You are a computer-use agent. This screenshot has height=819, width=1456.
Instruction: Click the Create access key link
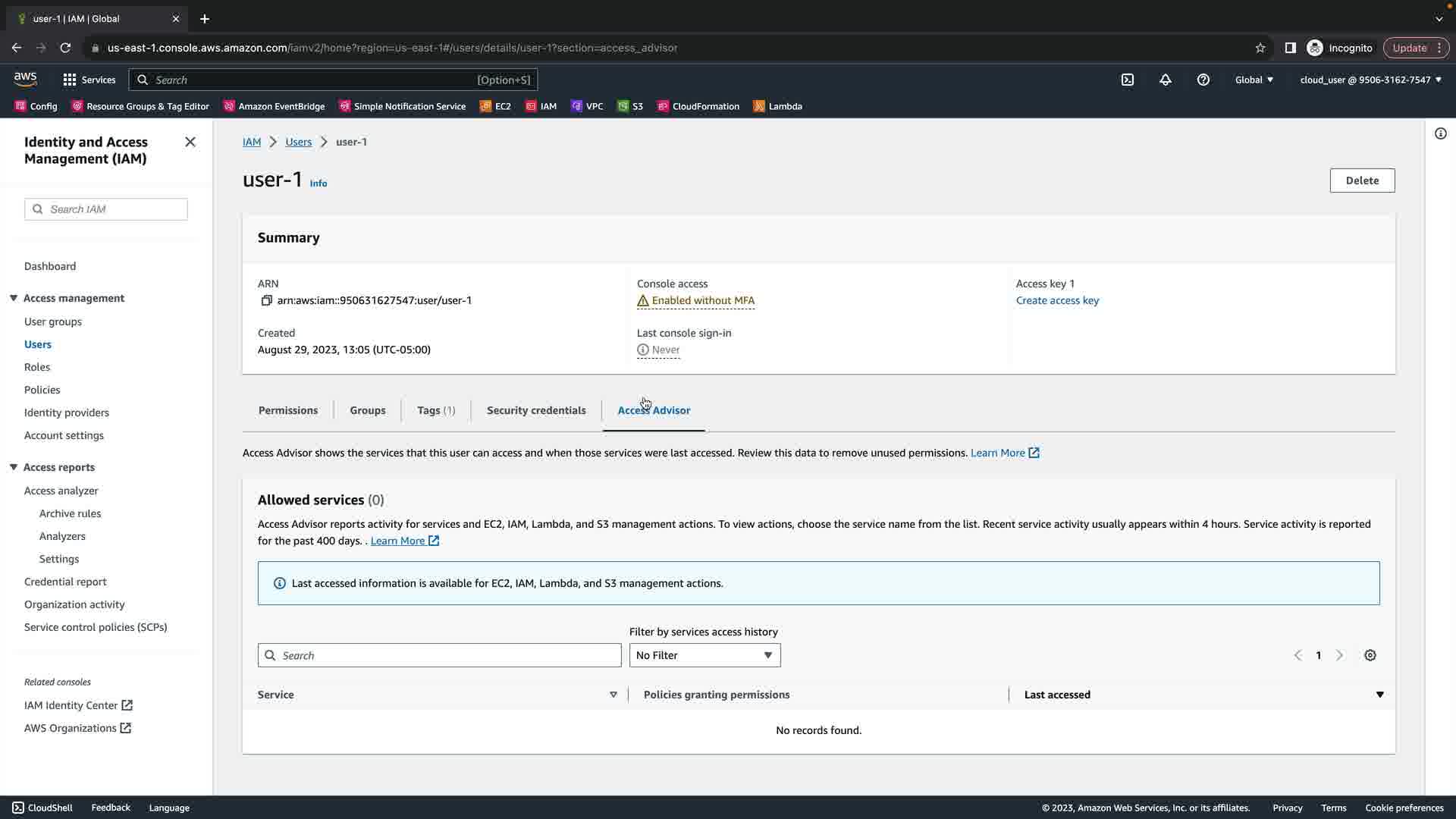(1056, 300)
